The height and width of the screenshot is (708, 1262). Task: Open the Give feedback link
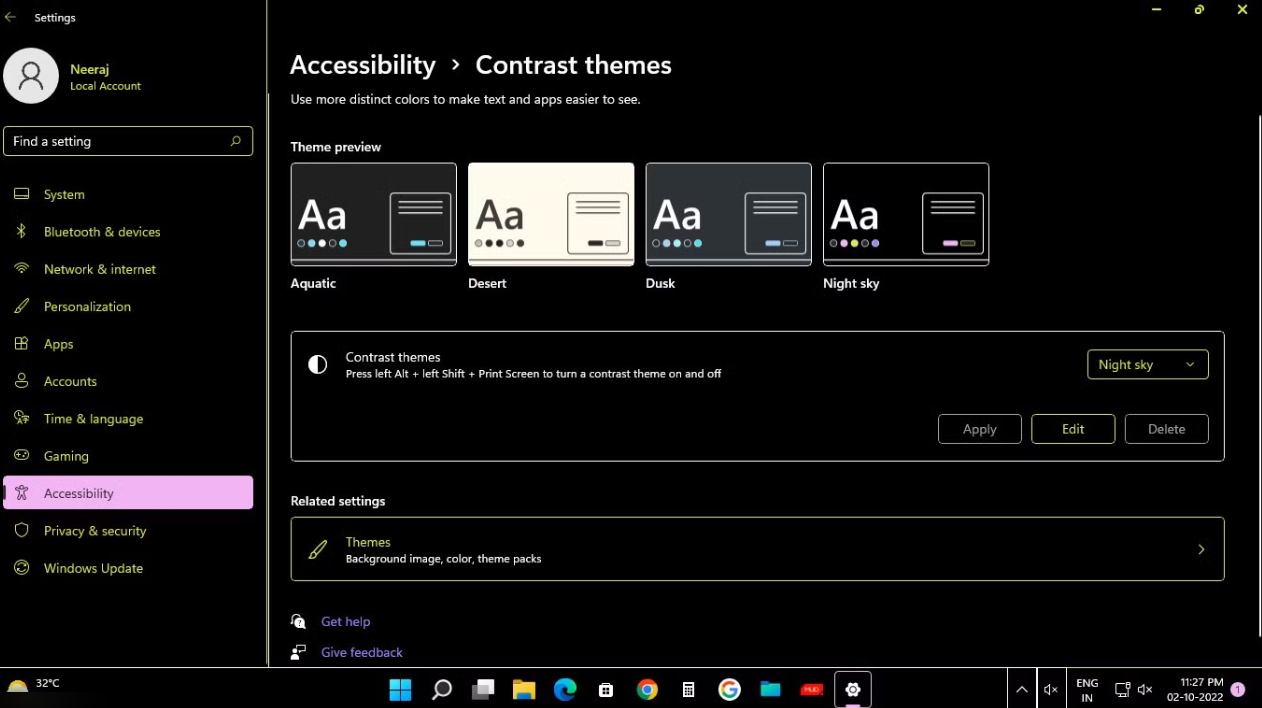[361, 652]
